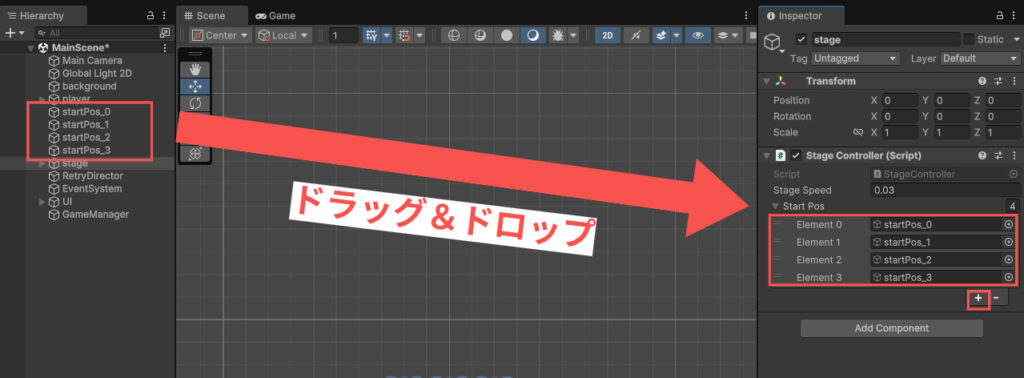The width and height of the screenshot is (1024, 378).
Task: Select the Transform tool at overlay bottom
Action: [x=195, y=154]
